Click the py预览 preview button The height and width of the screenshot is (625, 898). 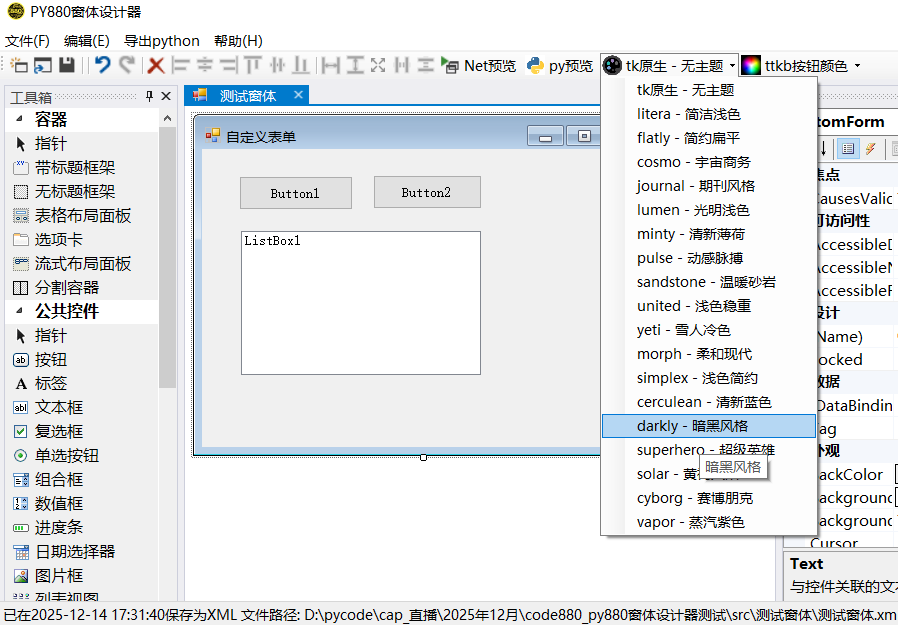[560, 64]
